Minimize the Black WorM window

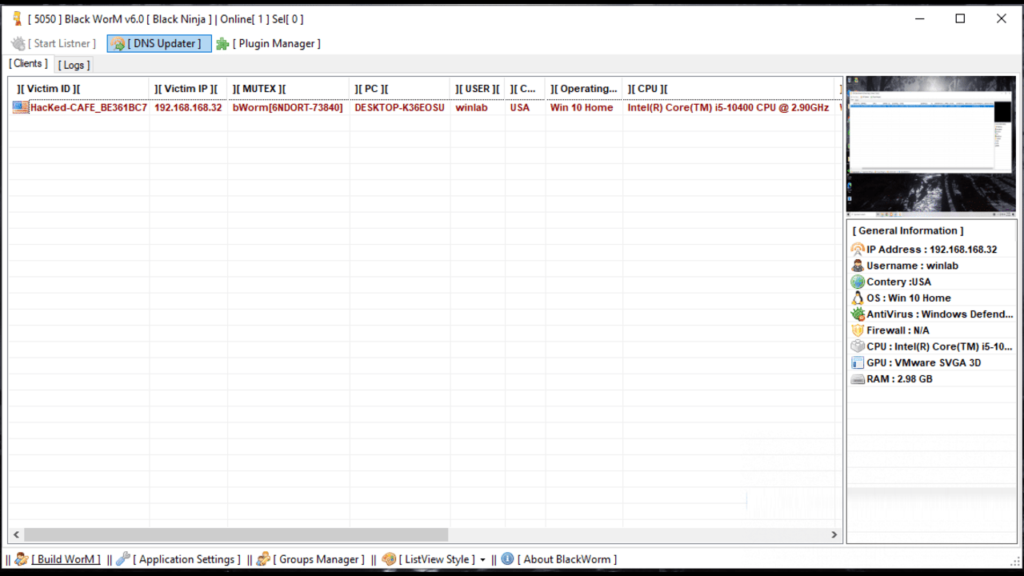click(x=920, y=19)
